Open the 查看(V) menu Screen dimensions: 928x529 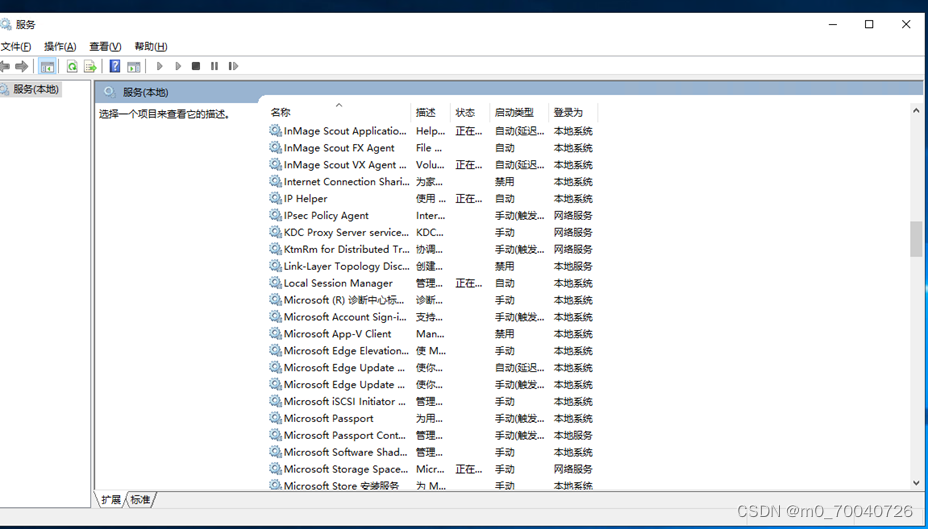[105, 46]
